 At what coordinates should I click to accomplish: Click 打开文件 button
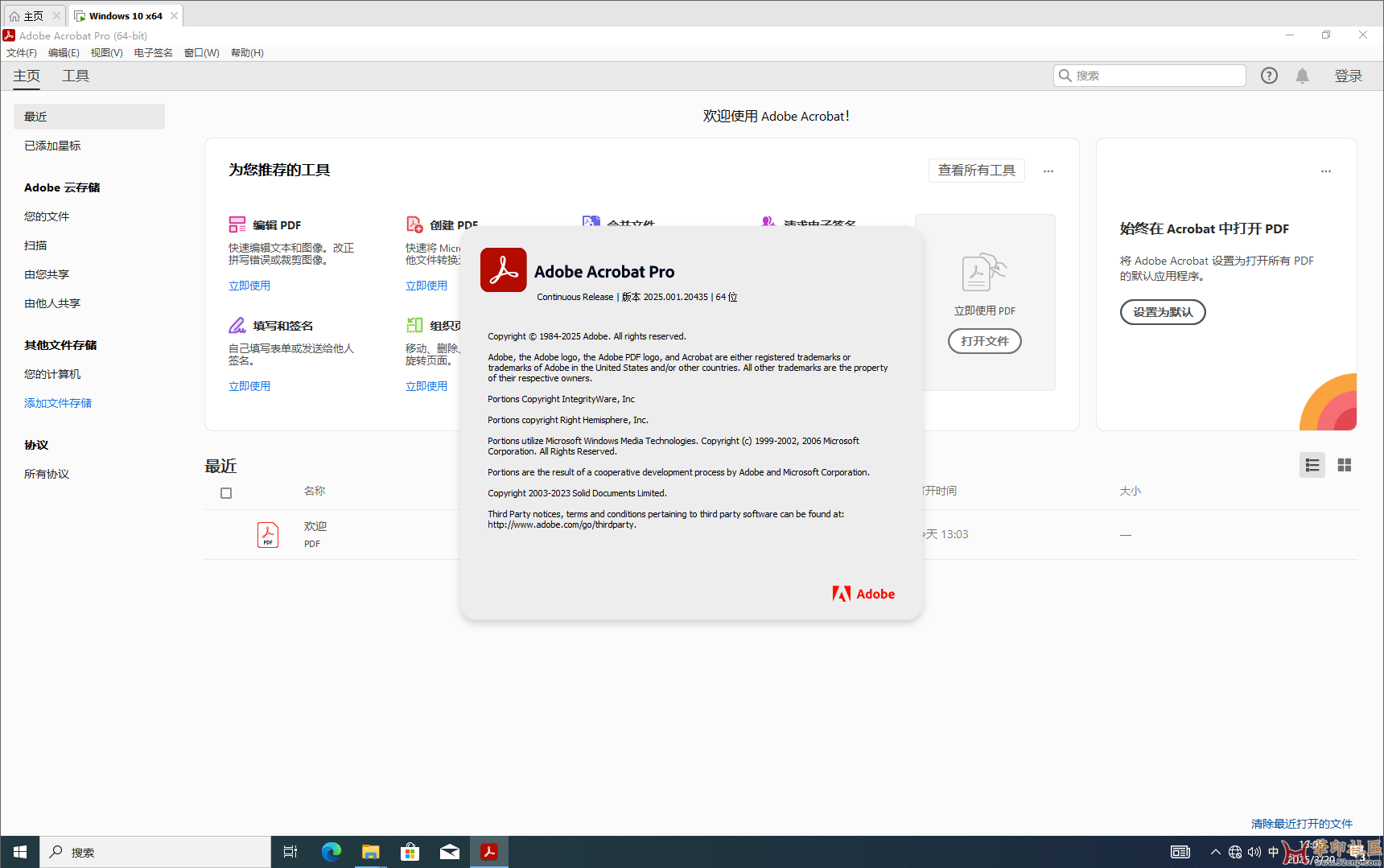click(x=984, y=341)
